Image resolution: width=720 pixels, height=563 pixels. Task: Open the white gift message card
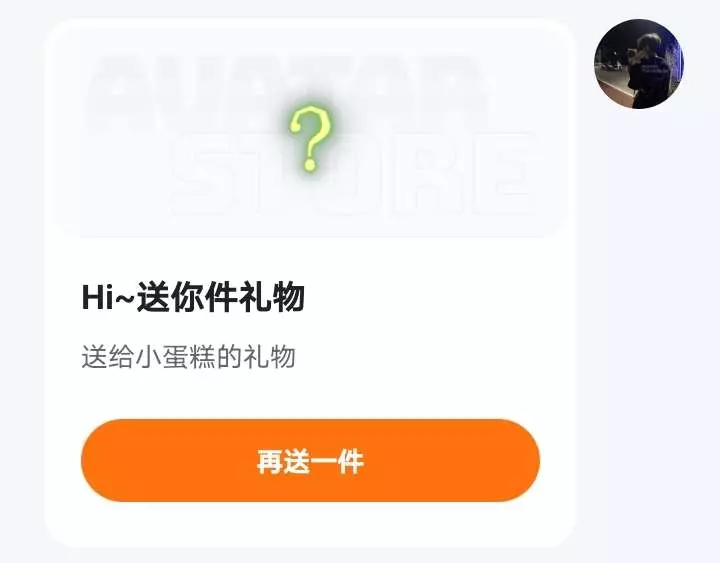(310, 283)
